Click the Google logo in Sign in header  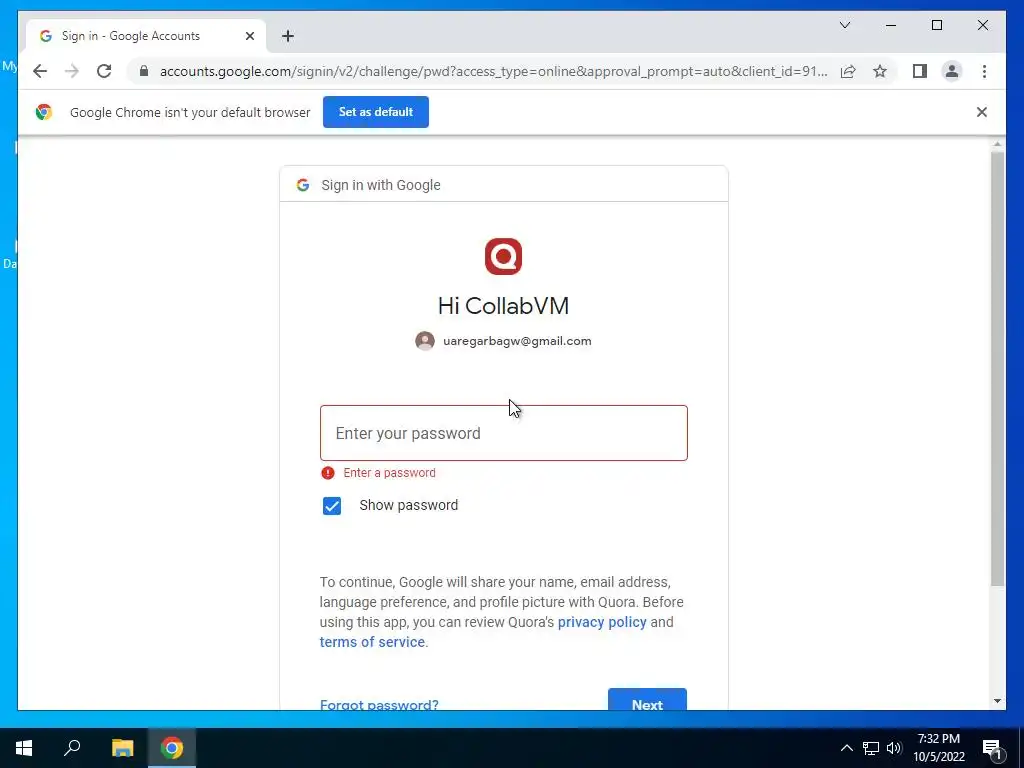tap(302, 185)
